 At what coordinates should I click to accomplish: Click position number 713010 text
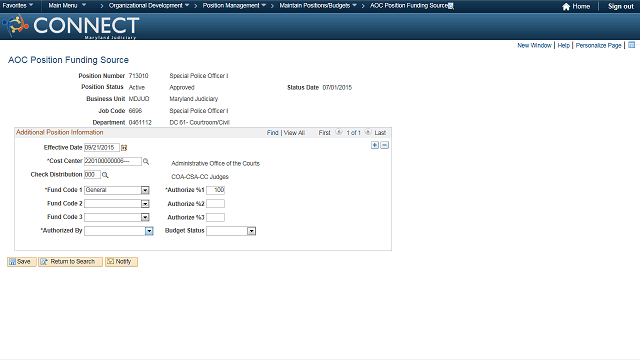coord(138,76)
